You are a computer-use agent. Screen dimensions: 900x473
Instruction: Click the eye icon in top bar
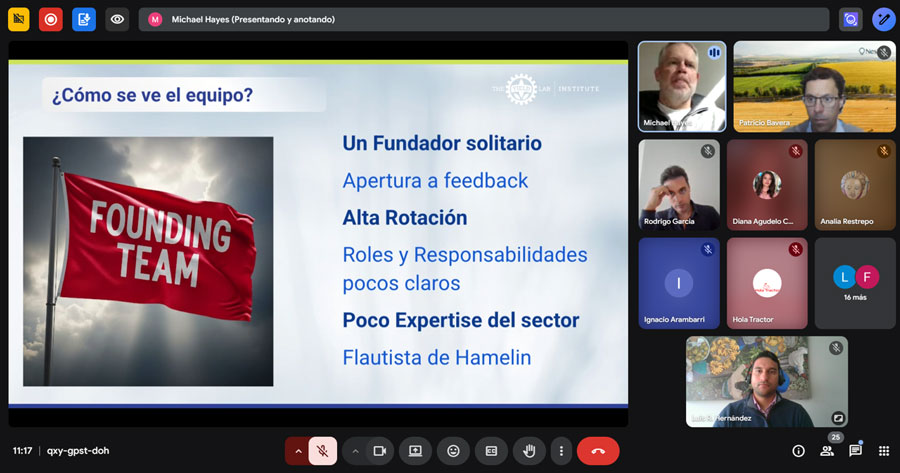(x=117, y=19)
